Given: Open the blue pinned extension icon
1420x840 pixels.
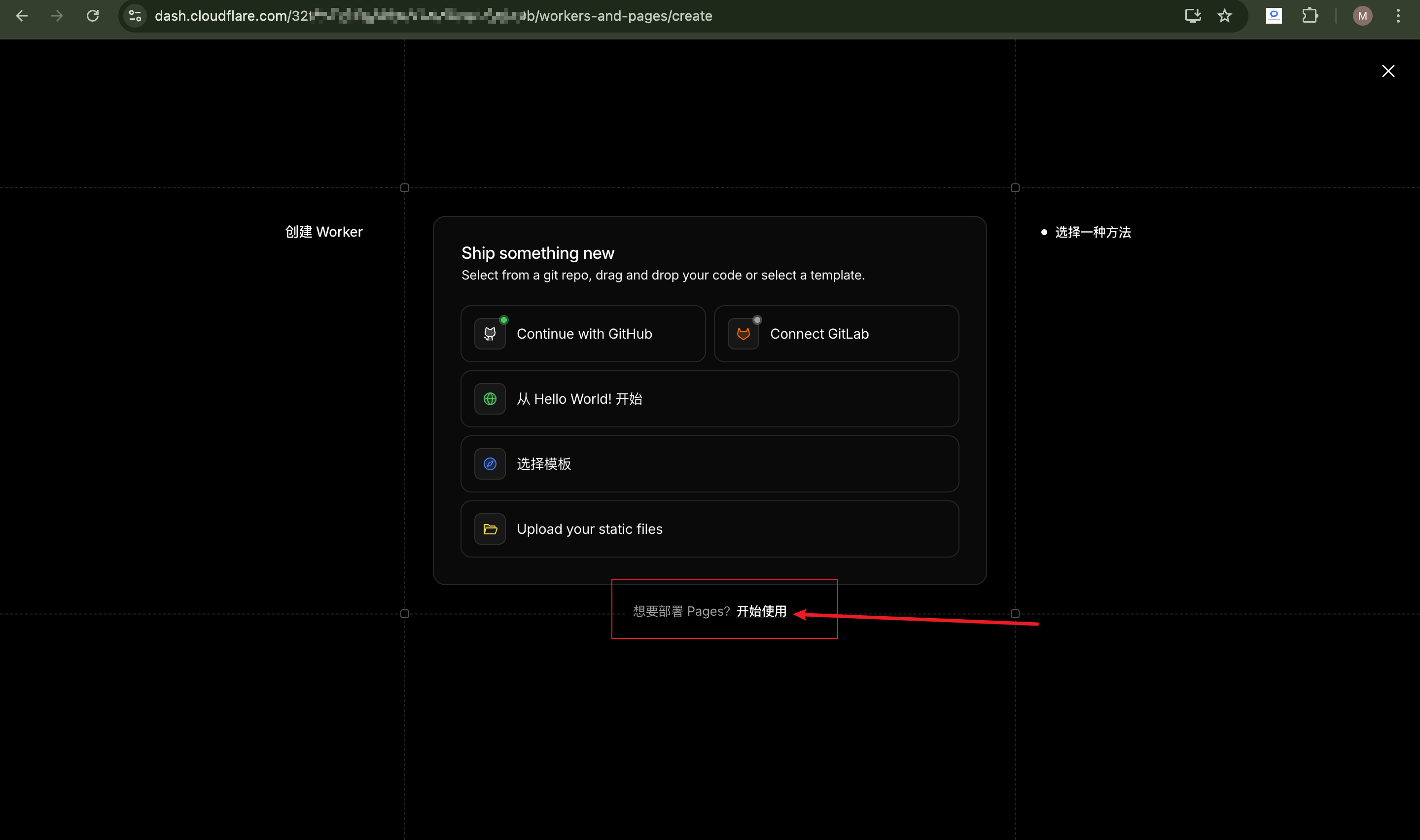Looking at the screenshot, I should coord(1274,16).
